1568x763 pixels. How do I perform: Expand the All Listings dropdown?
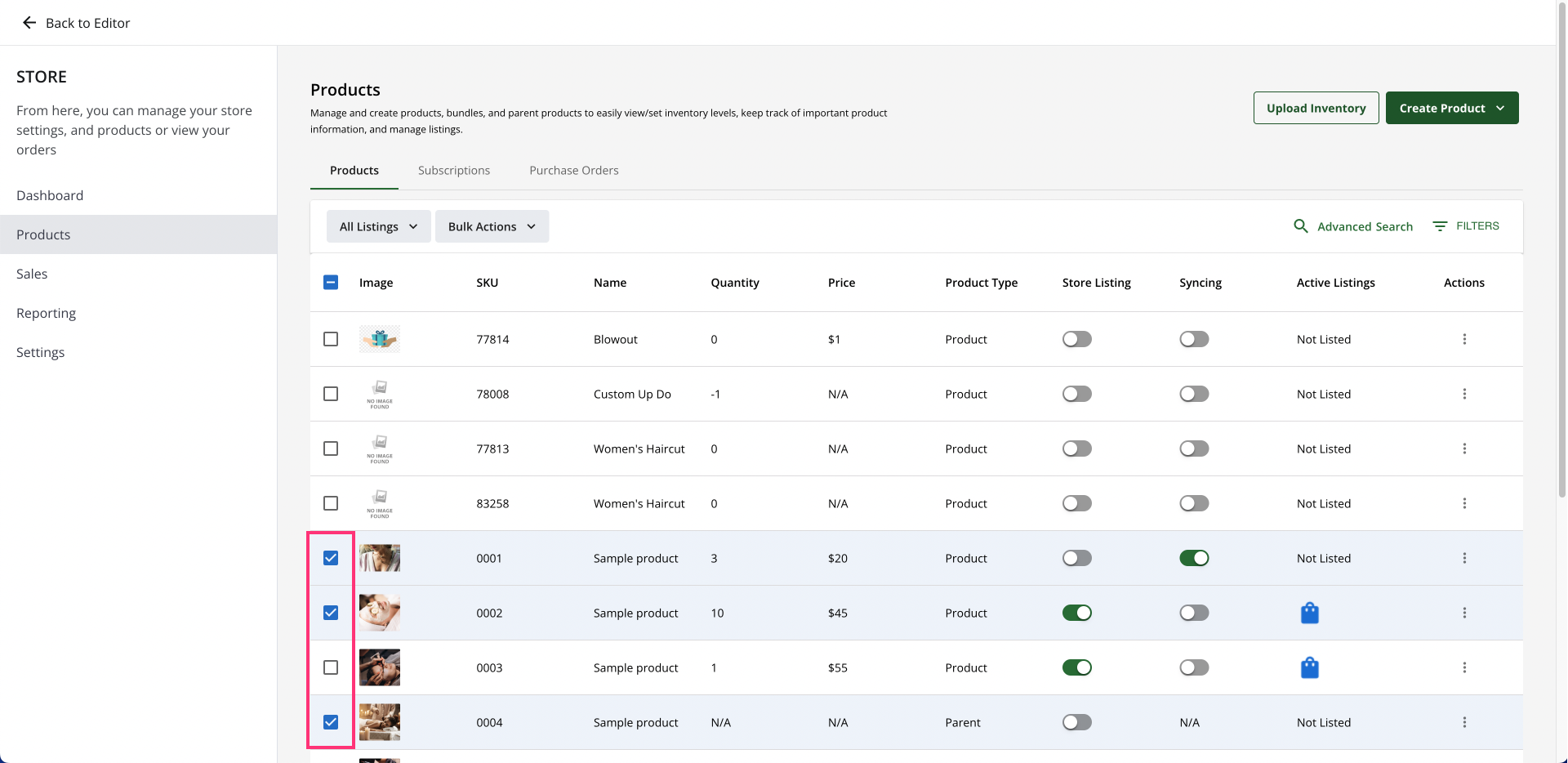pyautogui.click(x=378, y=226)
